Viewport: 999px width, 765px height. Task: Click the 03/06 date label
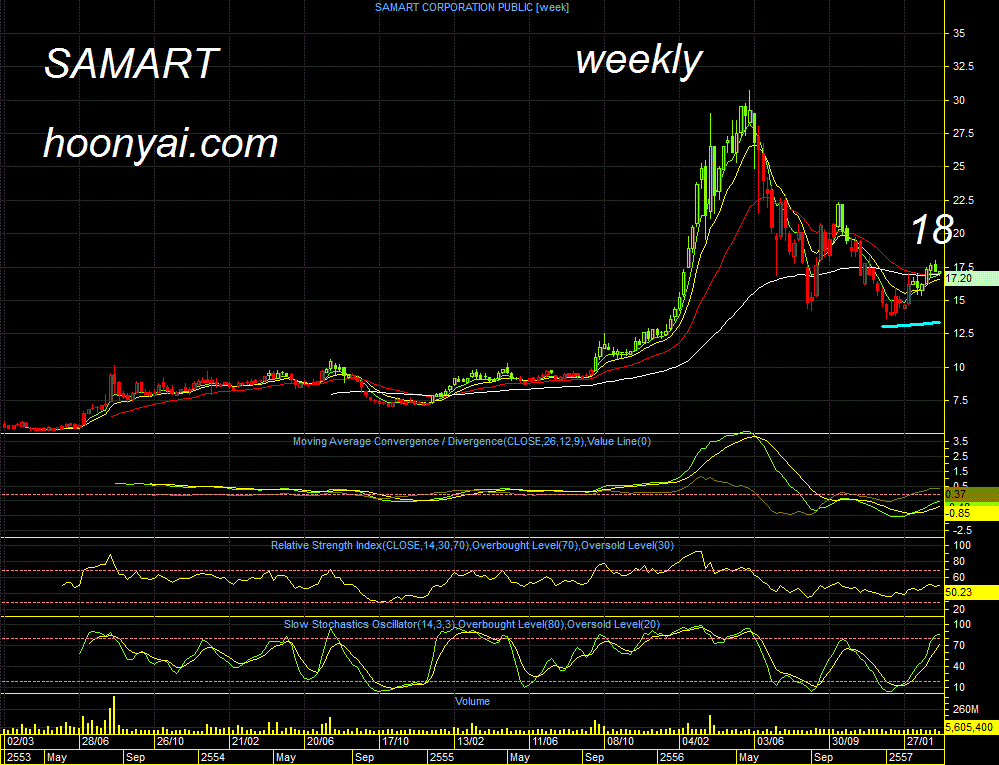[770, 741]
